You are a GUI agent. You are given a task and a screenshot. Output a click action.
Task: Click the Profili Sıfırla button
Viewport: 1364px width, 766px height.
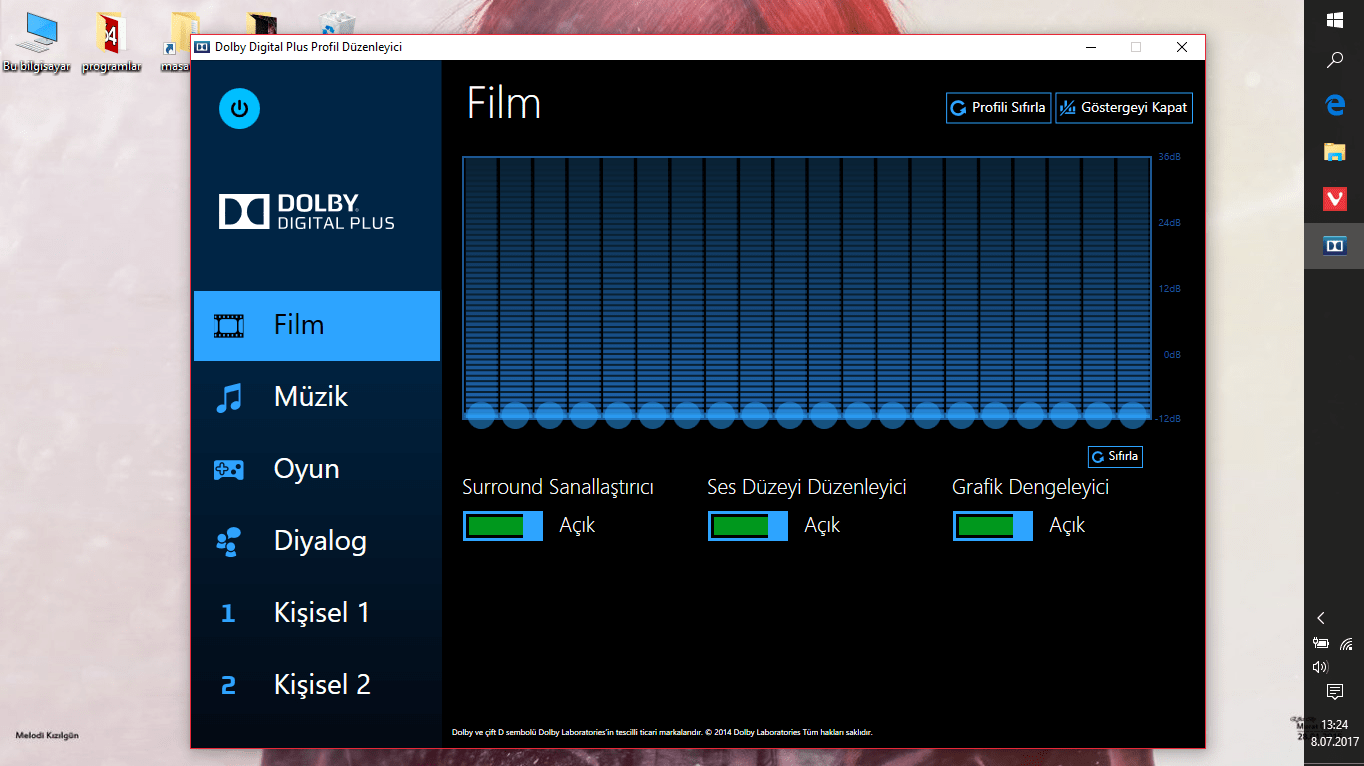pos(998,107)
